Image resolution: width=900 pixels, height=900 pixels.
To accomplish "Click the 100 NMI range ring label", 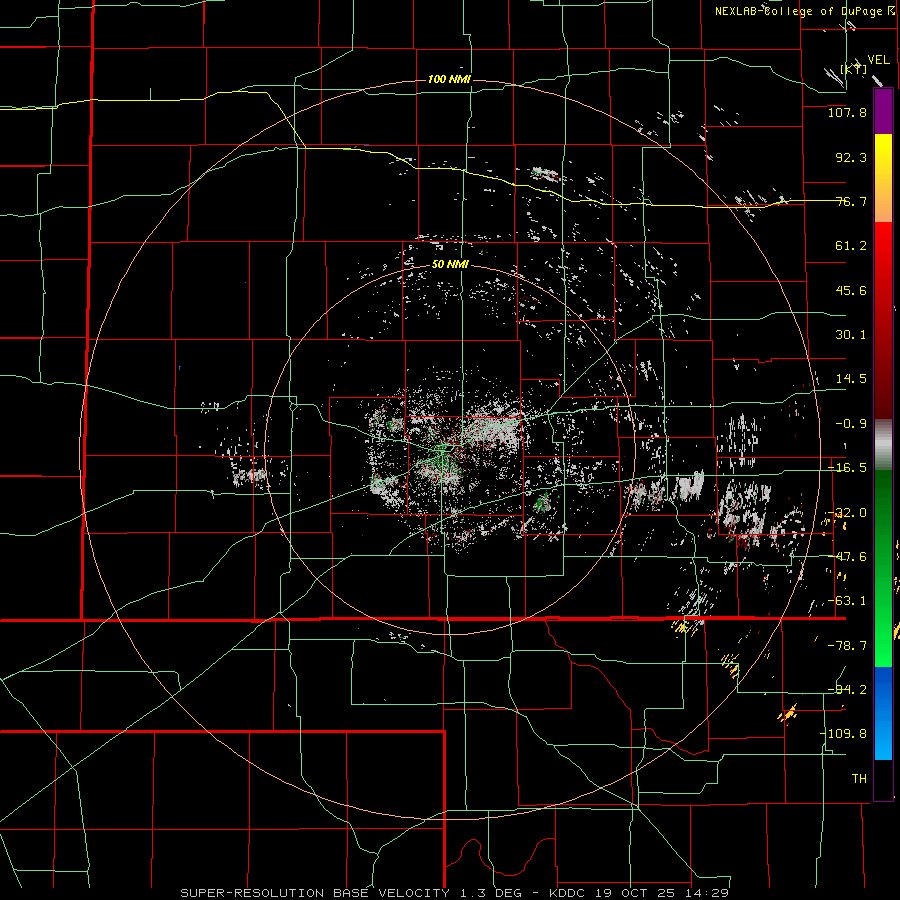I will tap(449, 79).
